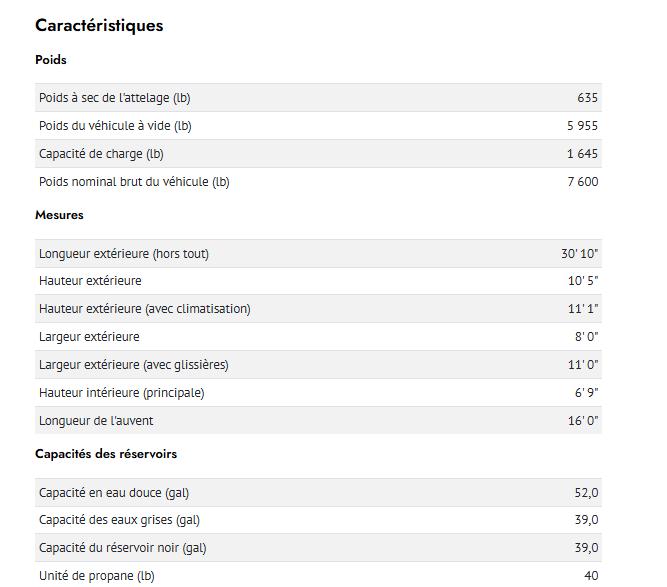Viewport: 667px width, 587px height.
Task: Click the Poids du véhicule à vide label
Action: [x=115, y=126]
